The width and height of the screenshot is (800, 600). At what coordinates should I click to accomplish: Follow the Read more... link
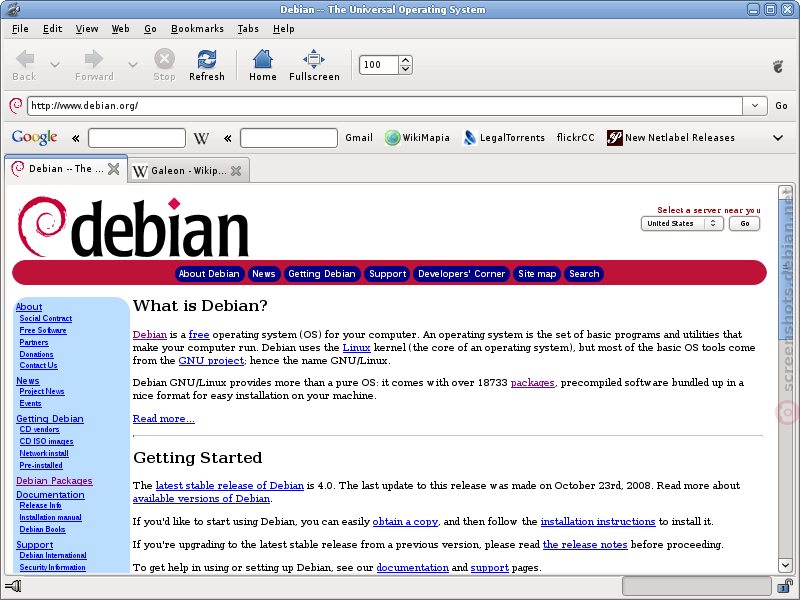point(164,419)
